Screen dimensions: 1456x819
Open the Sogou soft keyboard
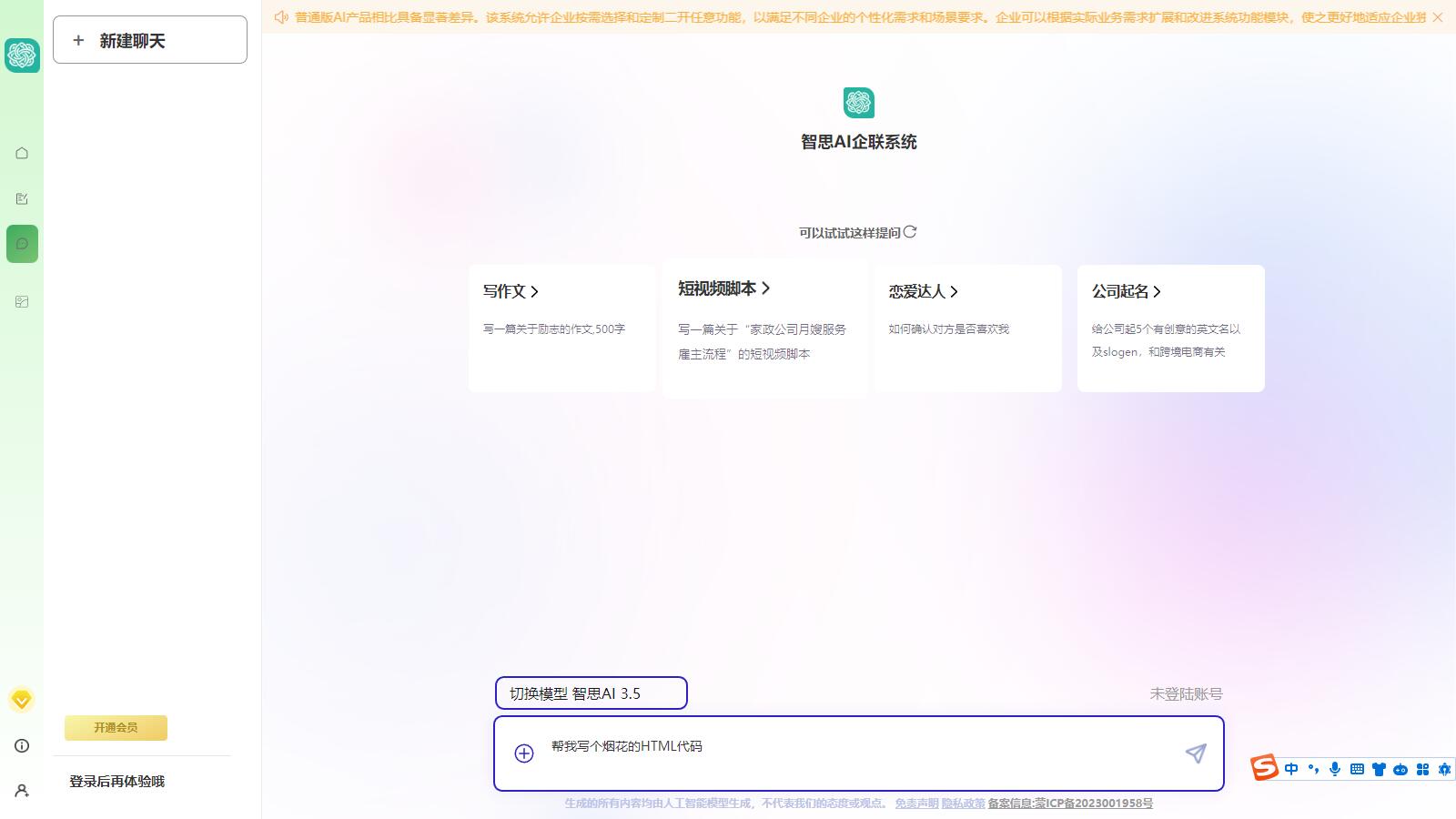[x=1357, y=769]
